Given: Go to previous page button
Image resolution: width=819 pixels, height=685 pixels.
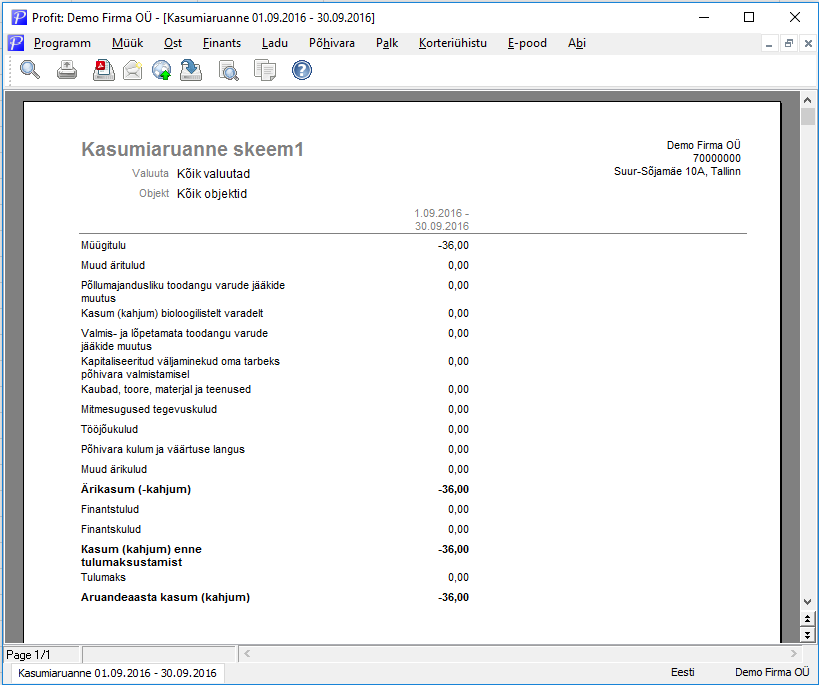Looking at the screenshot, I should click(x=808, y=619).
